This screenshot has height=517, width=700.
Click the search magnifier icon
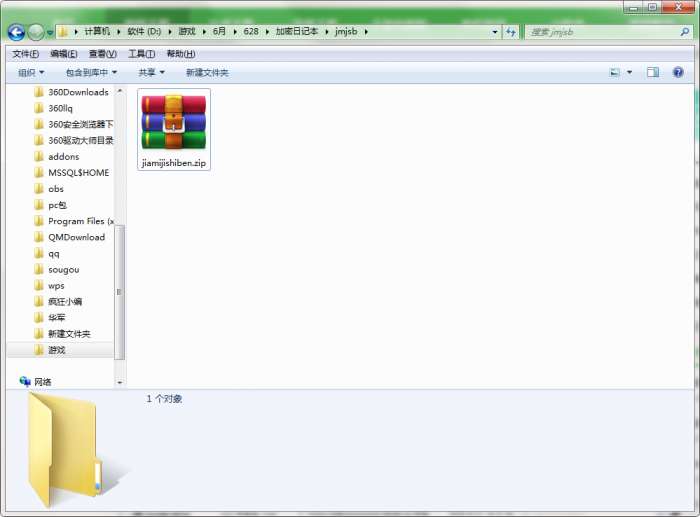pyautogui.click(x=685, y=32)
